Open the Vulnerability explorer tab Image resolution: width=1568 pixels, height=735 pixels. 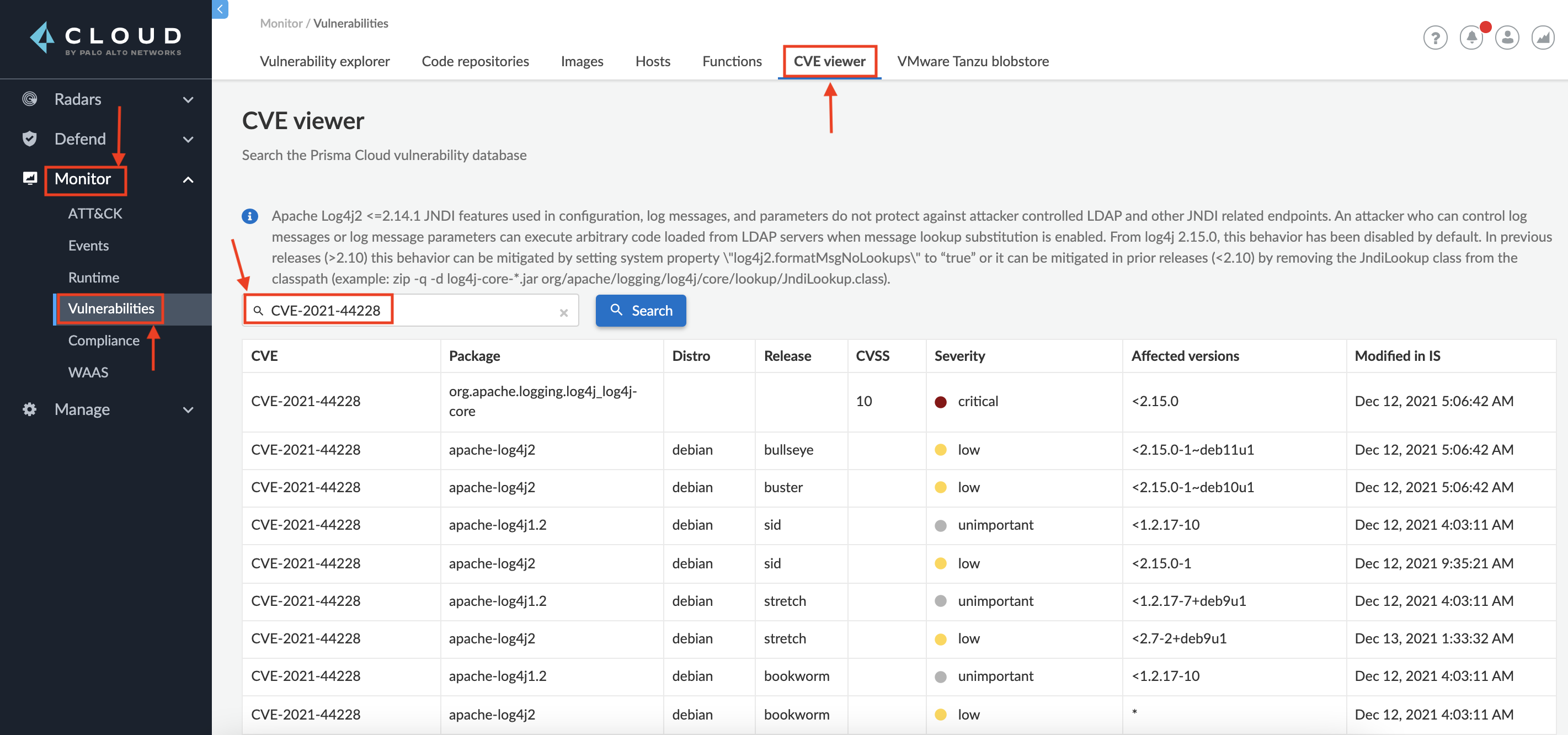coord(324,61)
